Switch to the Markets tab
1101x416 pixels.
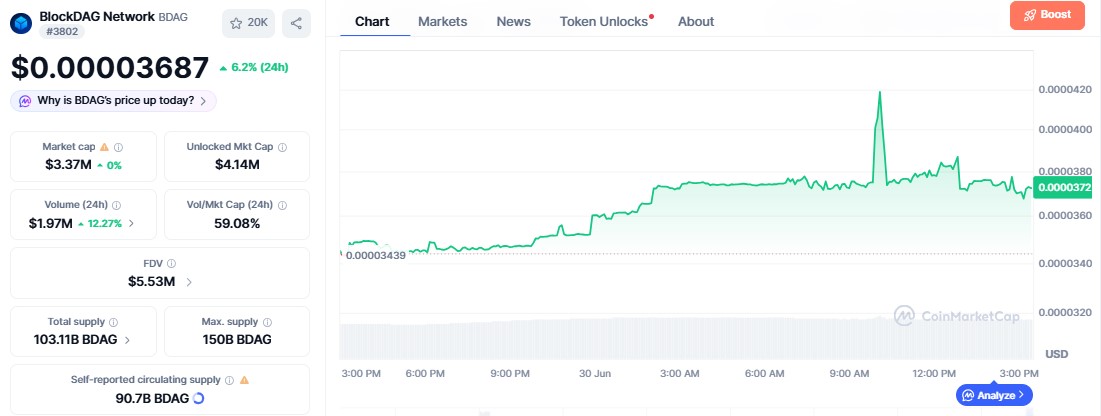tap(442, 22)
